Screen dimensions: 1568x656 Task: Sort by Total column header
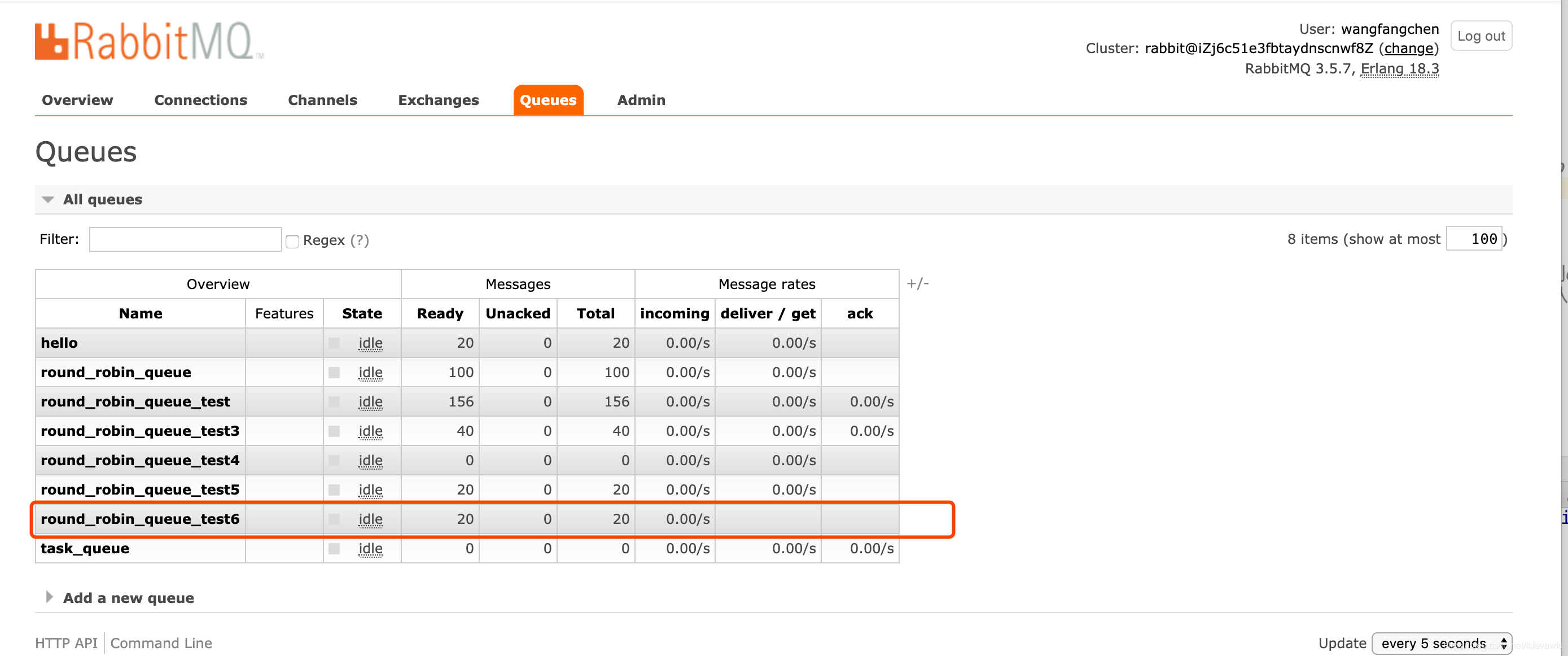coord(595,313)
